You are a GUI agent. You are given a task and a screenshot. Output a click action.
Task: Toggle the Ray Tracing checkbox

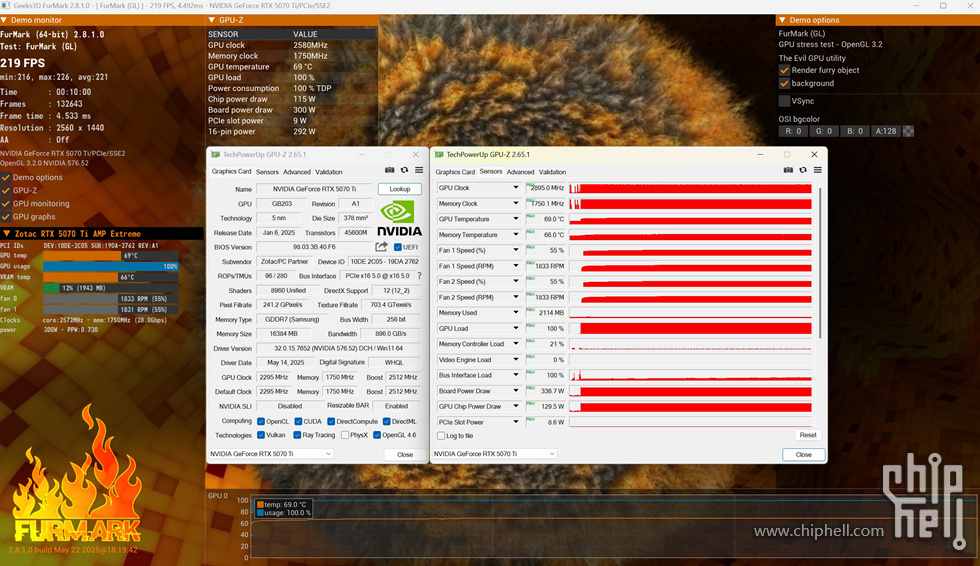click(x=298, y=435)
